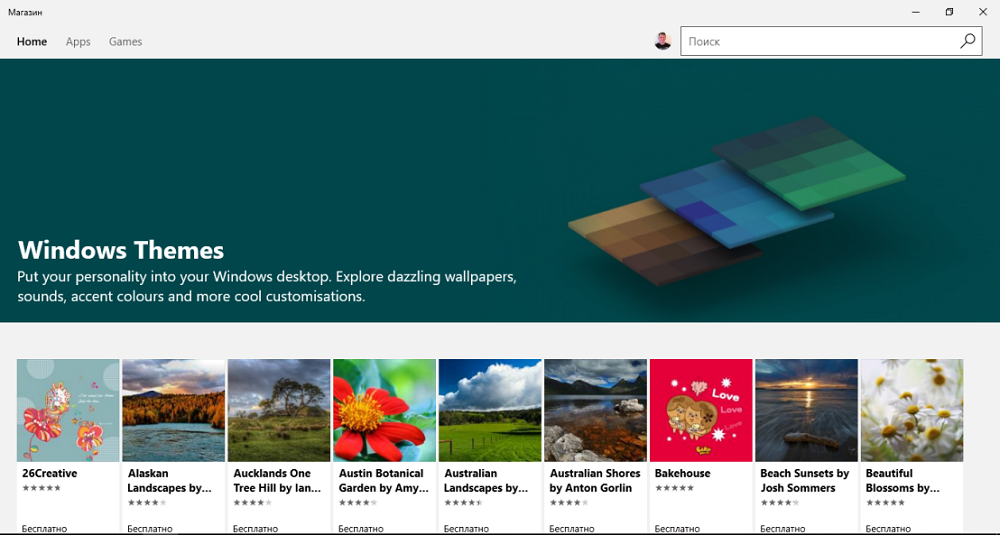Image resolution: width=1000 pixels, height=535 pixels.
Task: Open the Home tab
Action: pos(32,41)
